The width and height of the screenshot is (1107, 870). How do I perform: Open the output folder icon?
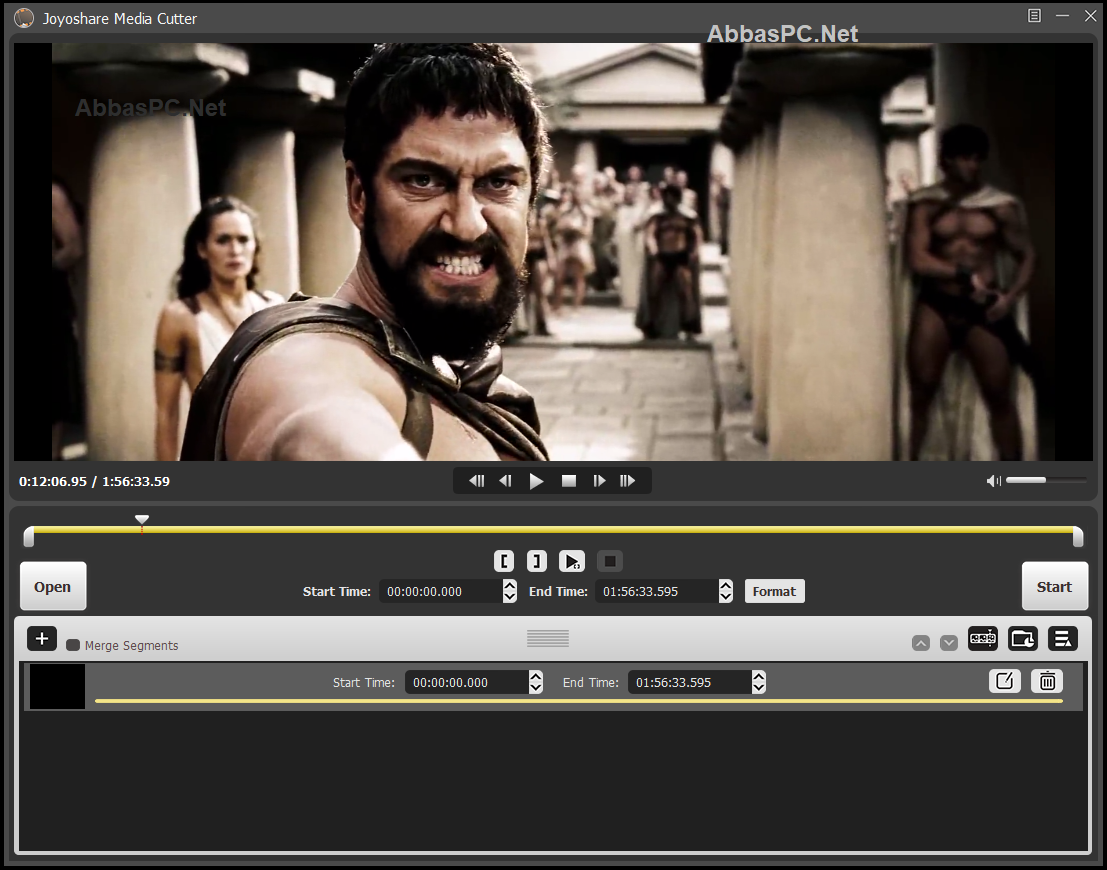(1023, 638)
